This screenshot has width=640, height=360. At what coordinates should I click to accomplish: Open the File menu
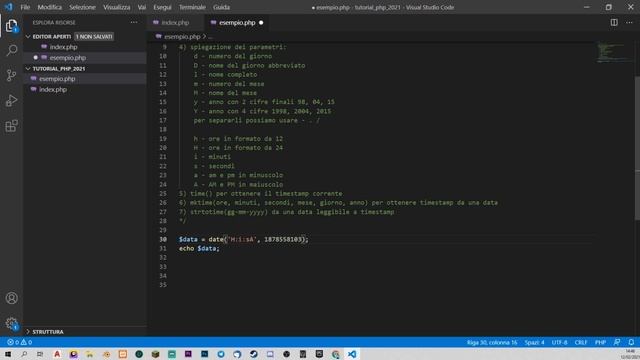25,7
